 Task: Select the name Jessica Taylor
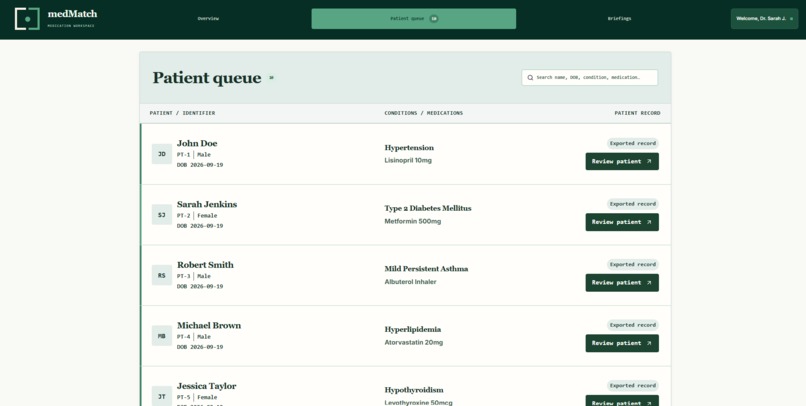(x=207, y=386)
